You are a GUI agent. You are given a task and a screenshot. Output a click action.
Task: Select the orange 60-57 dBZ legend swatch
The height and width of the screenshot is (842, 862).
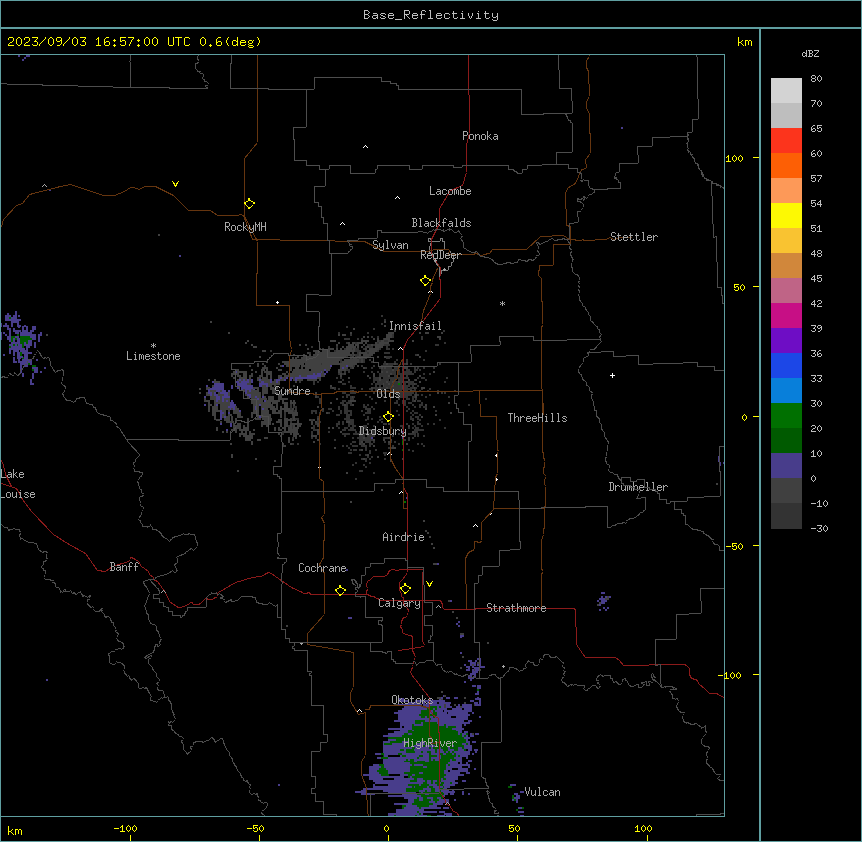coord(786,165)
